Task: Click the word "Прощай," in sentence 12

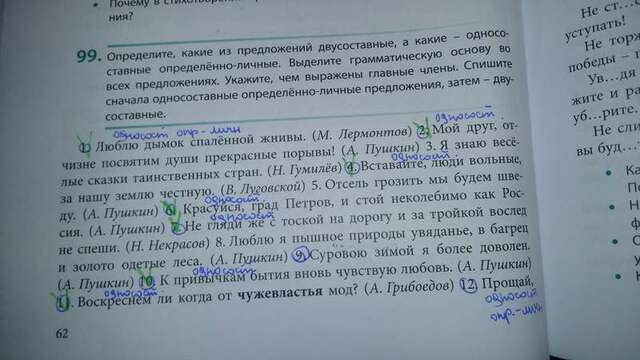Action: point(507,283)
